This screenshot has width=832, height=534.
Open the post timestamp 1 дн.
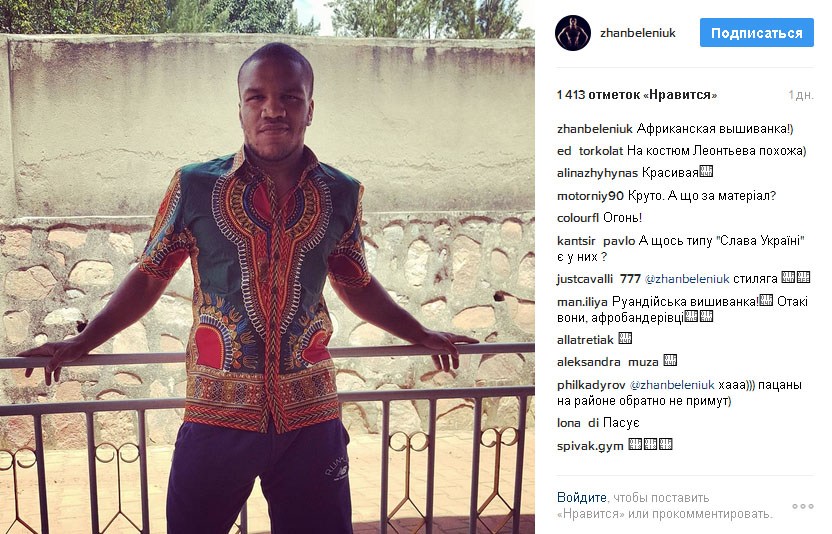(801, 95)
